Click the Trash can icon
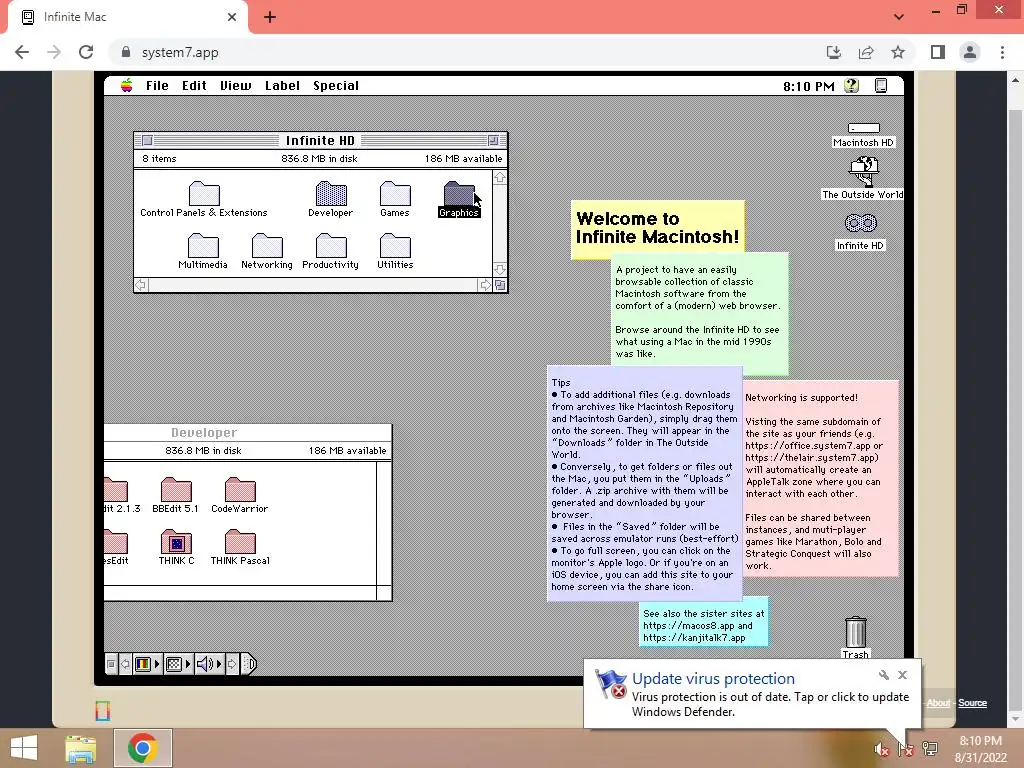The image size is (1024, 768). coord(856,632)
